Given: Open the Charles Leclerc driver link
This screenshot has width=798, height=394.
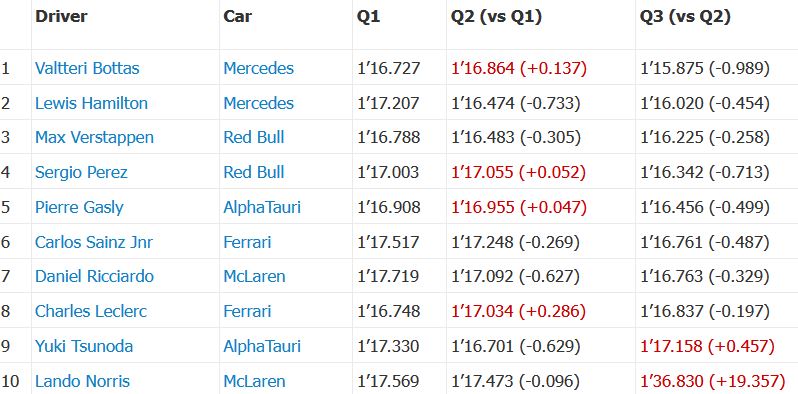Looking at the screenshot, I should click(x=91, y=312).
